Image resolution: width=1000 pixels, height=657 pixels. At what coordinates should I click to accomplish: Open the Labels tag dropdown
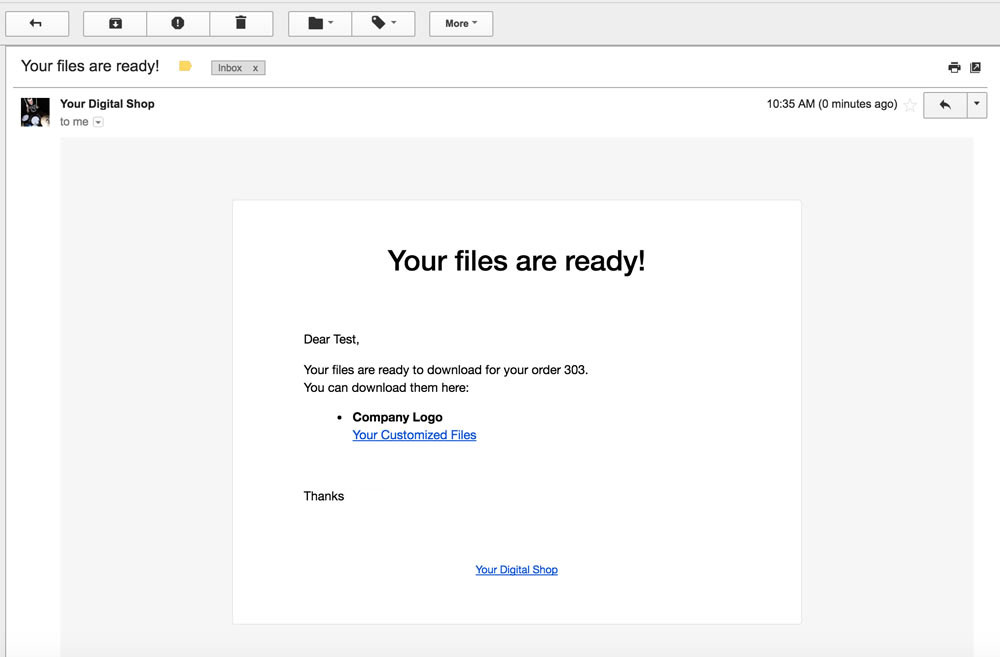(x=383, y=23)
